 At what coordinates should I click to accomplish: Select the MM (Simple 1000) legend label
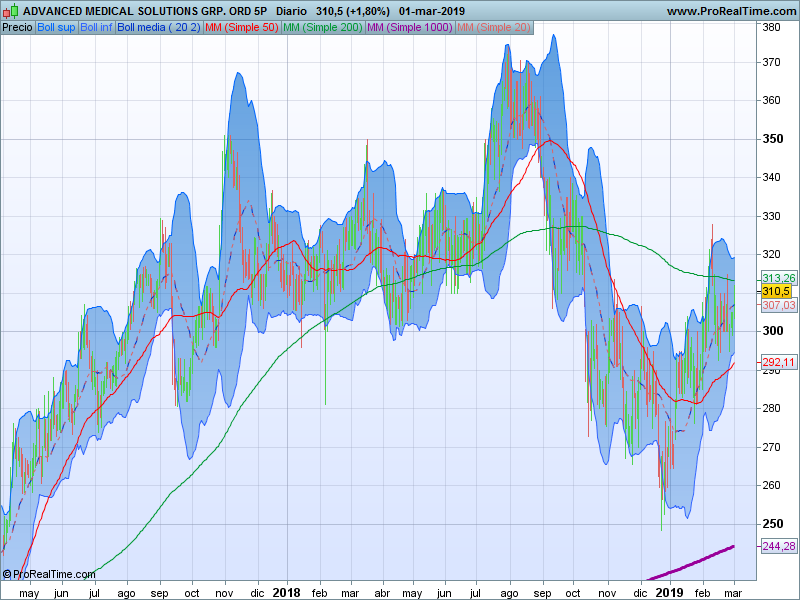click(x=410, y=28)
